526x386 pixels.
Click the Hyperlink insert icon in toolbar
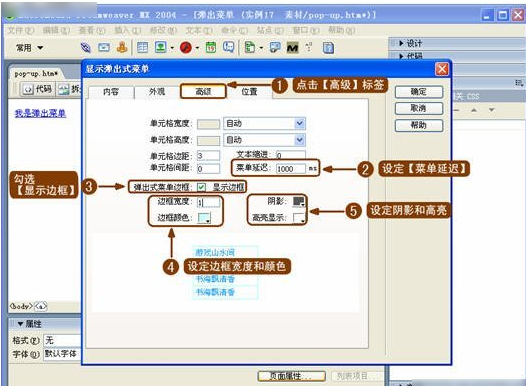(86, 48)
